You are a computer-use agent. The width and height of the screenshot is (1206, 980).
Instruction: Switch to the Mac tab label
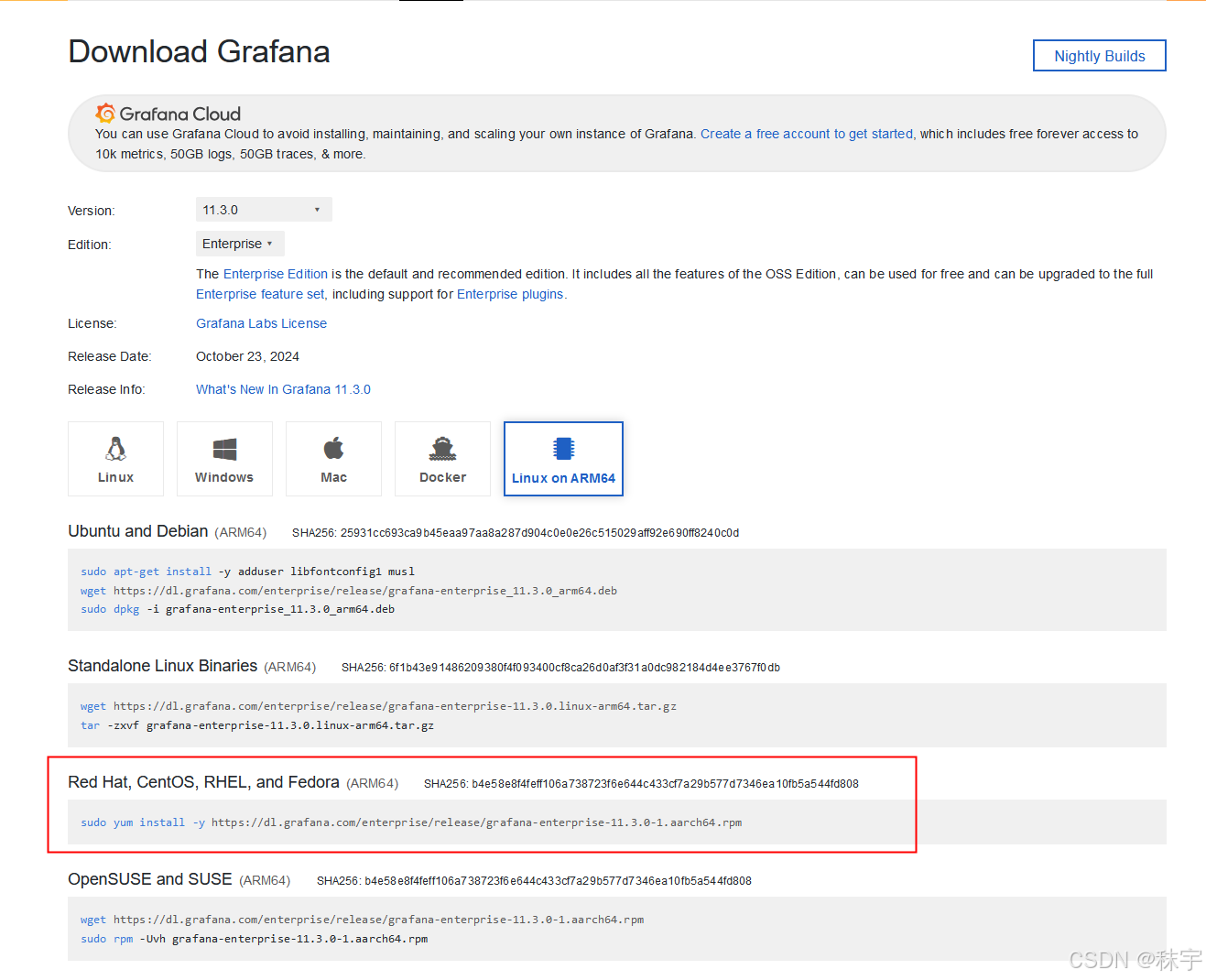pos(333,477)
